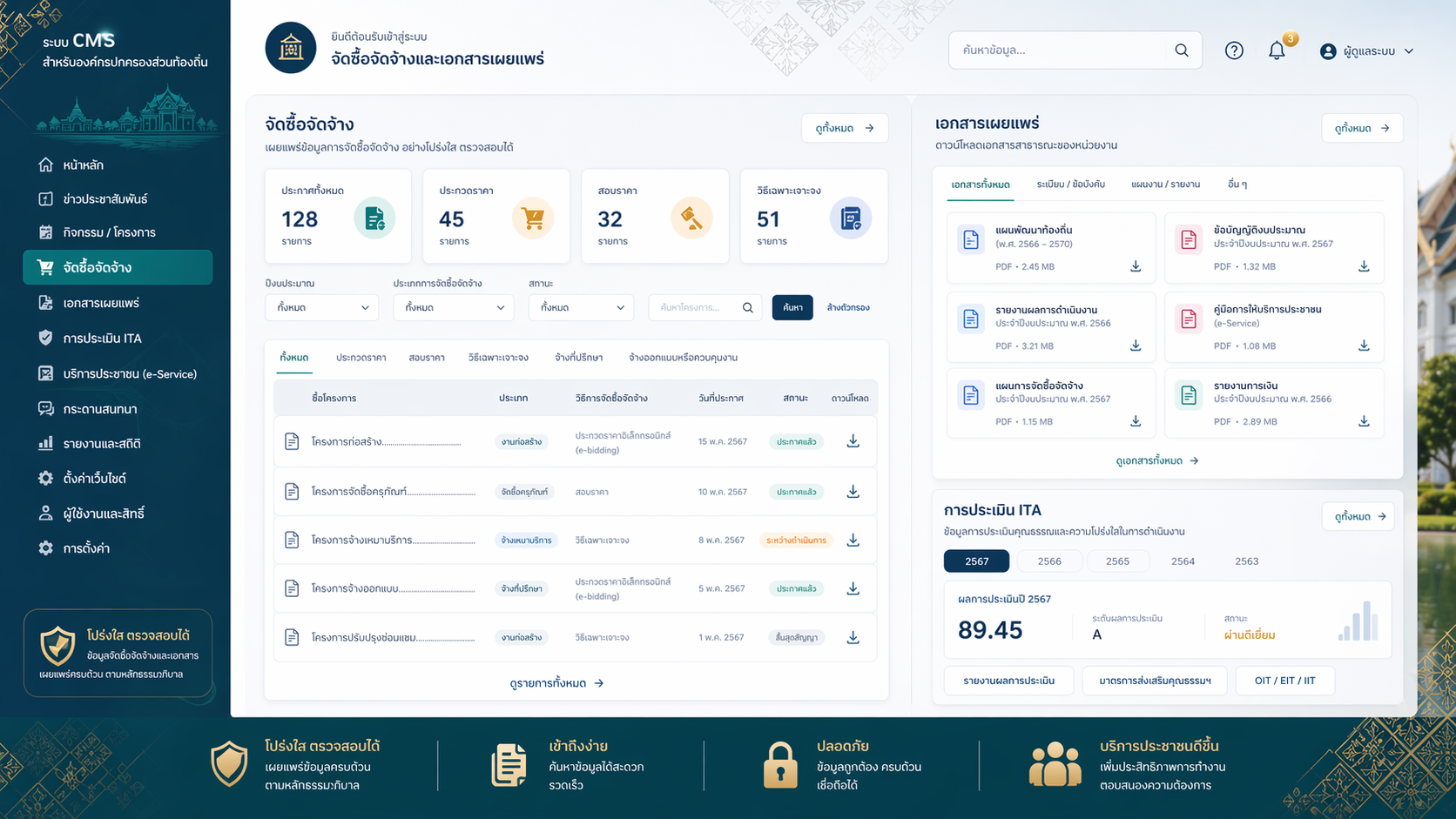Download ข้อบัญญัติงบประมาณ PDF
1456x819 pixels.
point(1364,266)
